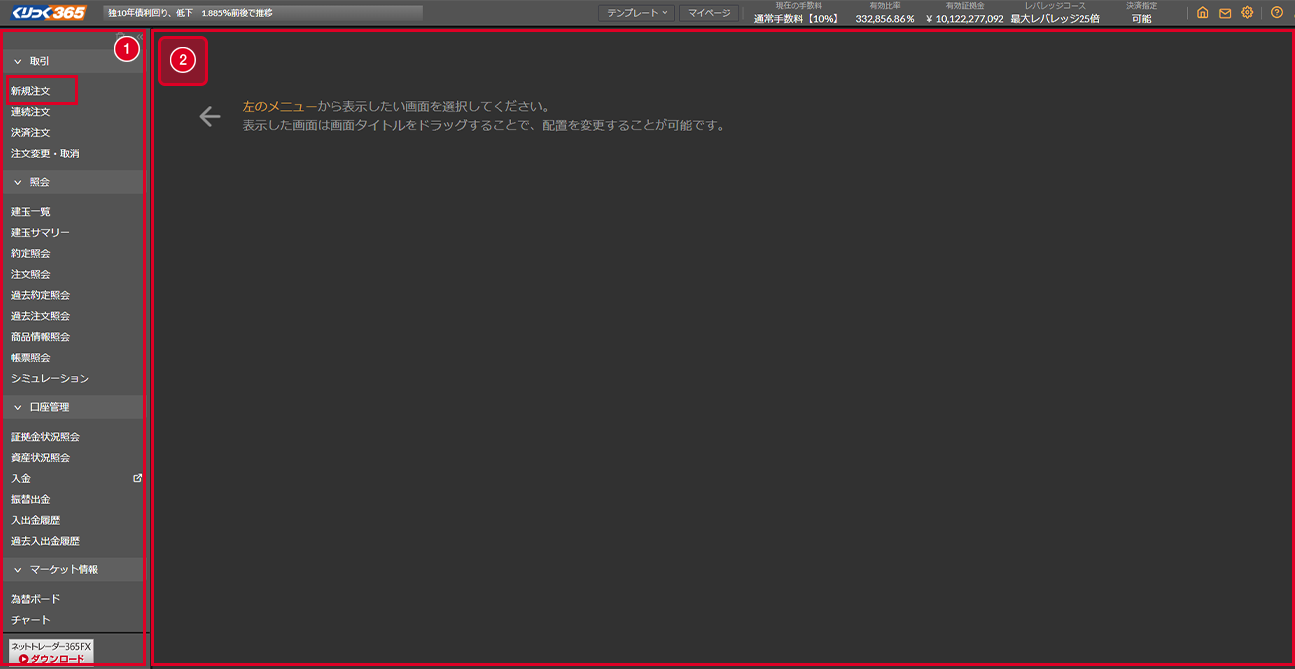1295x669 pixels.
Task: Collapse the 取引 section
Action: [x=72, y=61]
